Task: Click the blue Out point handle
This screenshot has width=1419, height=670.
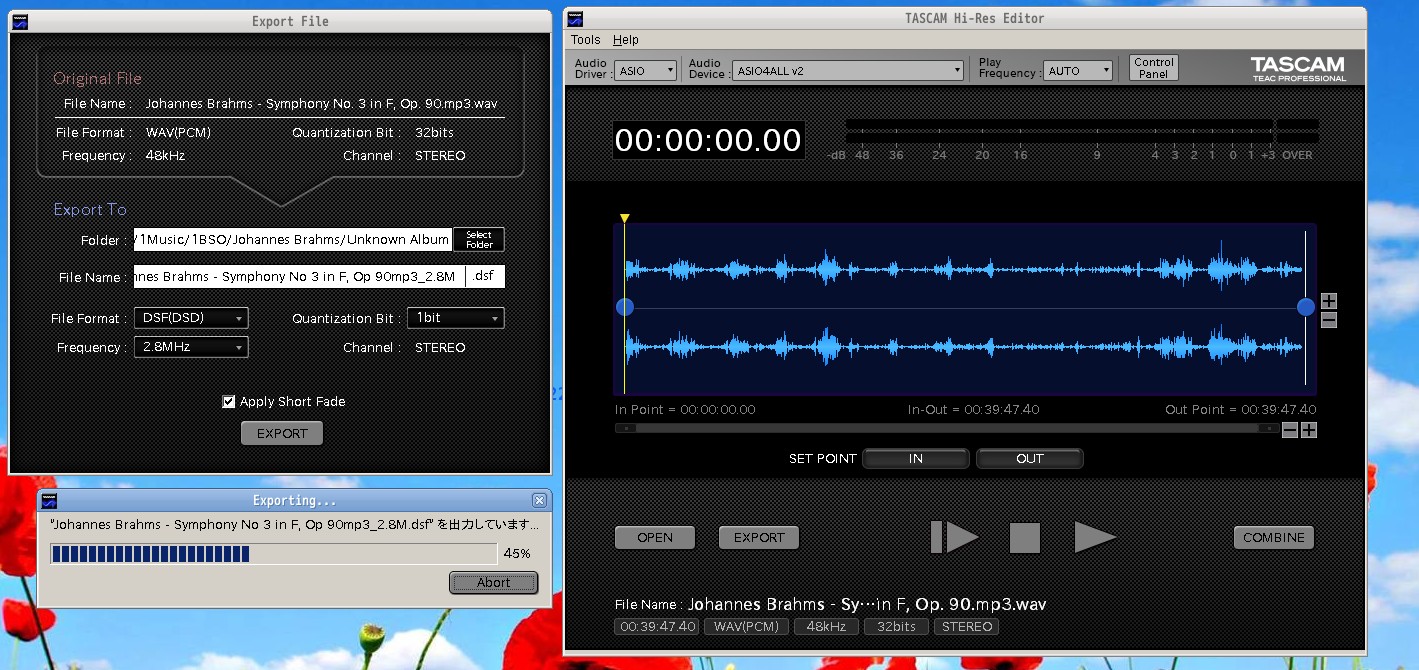Action: coord(1305,307)
